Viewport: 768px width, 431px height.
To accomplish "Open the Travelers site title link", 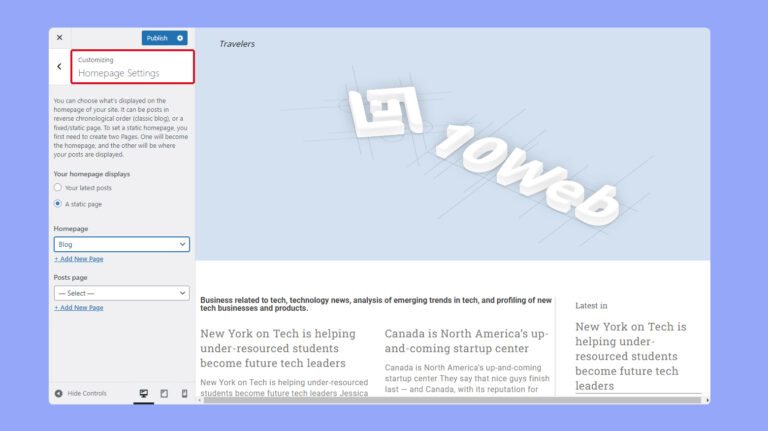I will point(237,44).
